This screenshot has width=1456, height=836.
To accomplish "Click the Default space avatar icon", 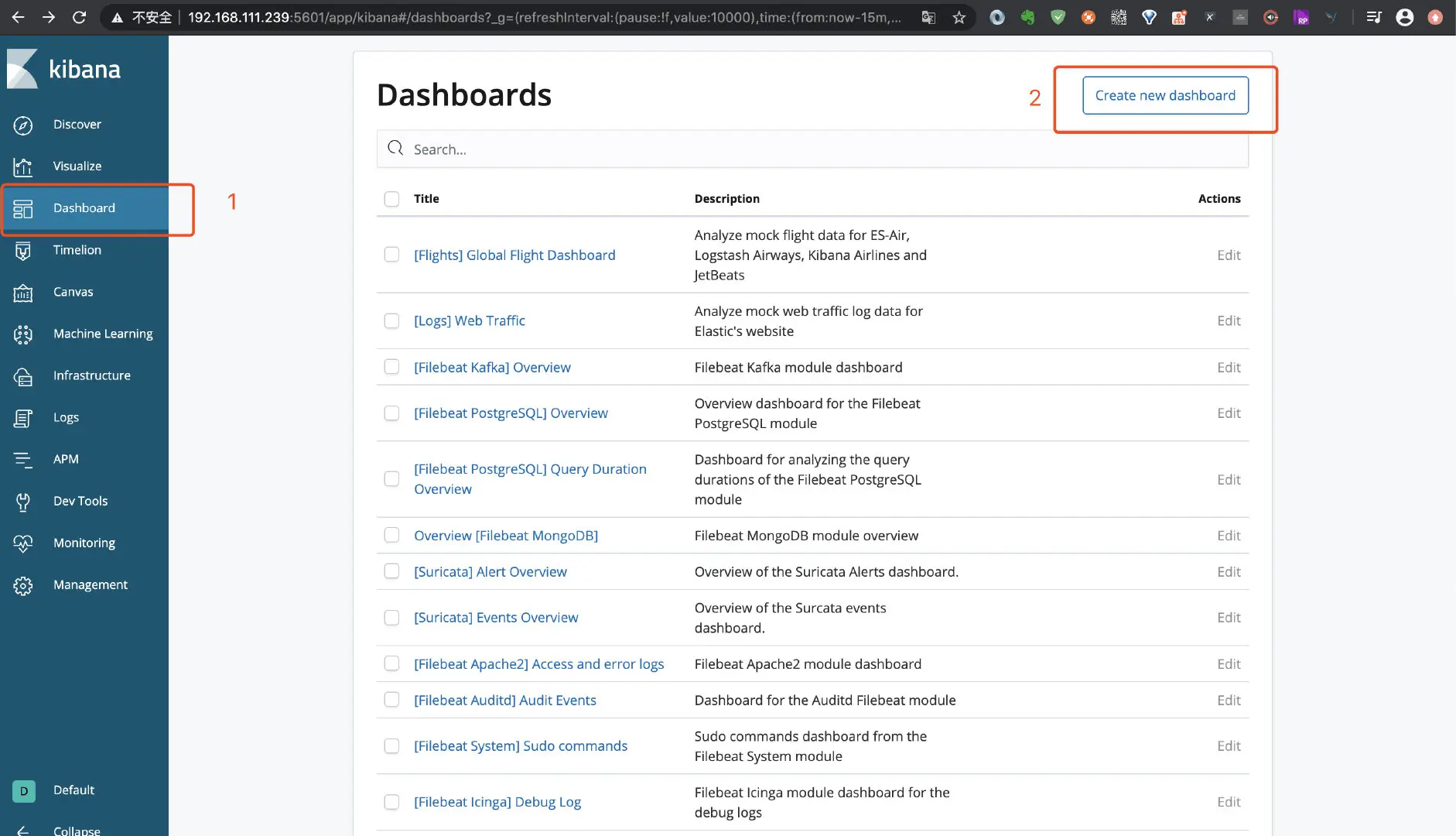I will point(24,790).
